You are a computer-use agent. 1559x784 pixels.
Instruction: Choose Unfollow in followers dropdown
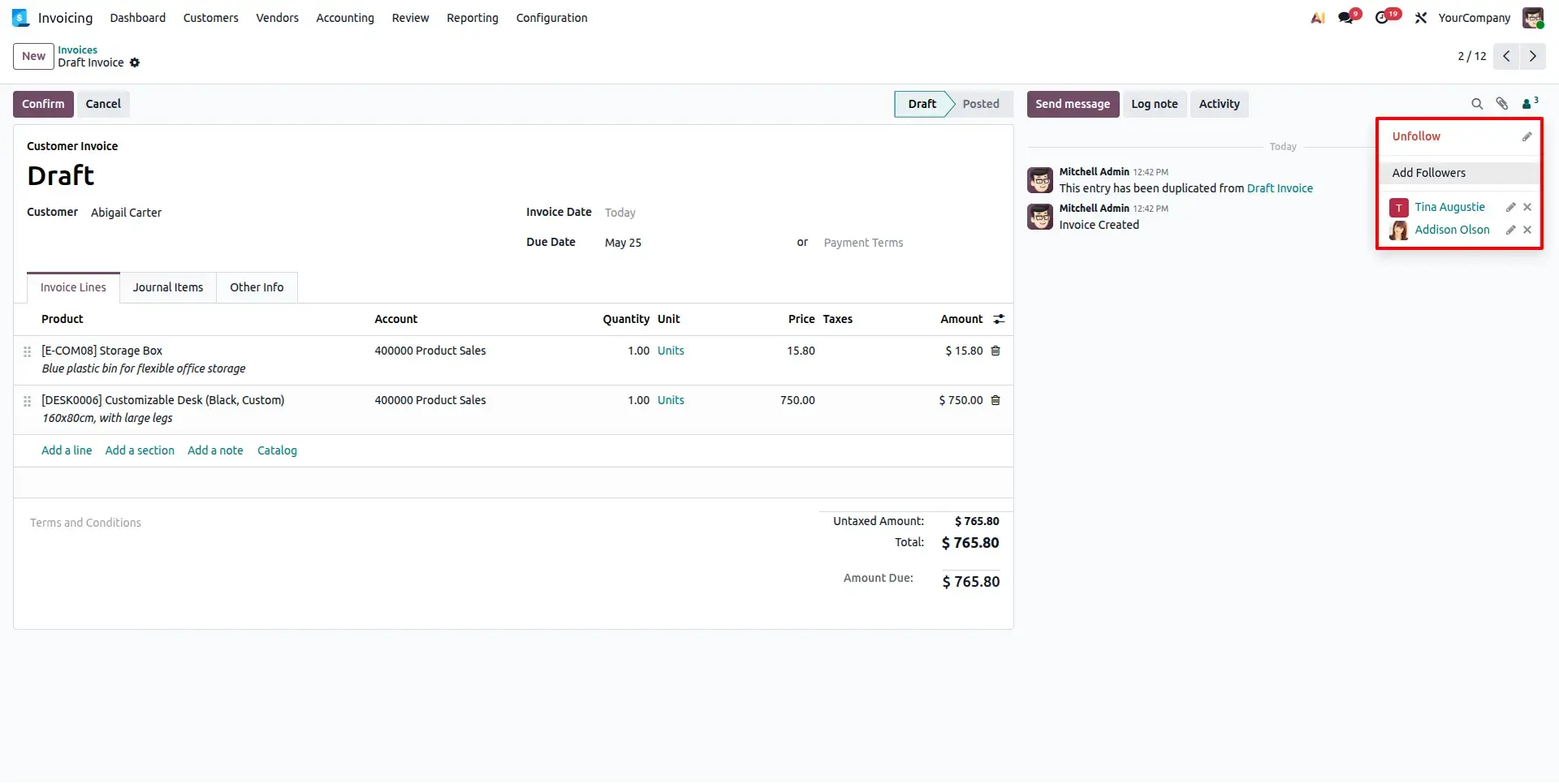[x=1416, y=136]
